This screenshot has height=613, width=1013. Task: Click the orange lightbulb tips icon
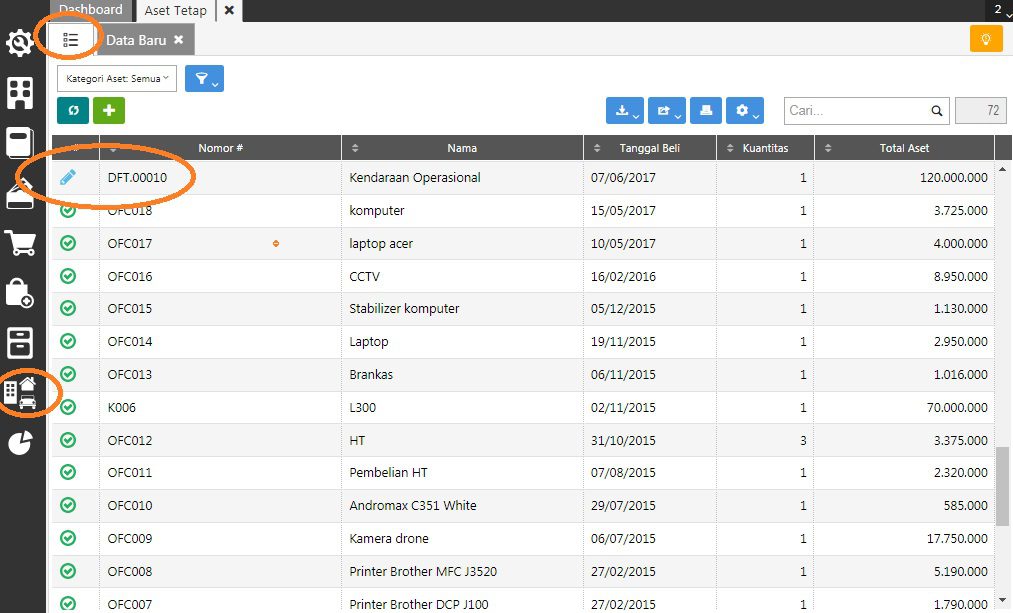tap(985, 39)
